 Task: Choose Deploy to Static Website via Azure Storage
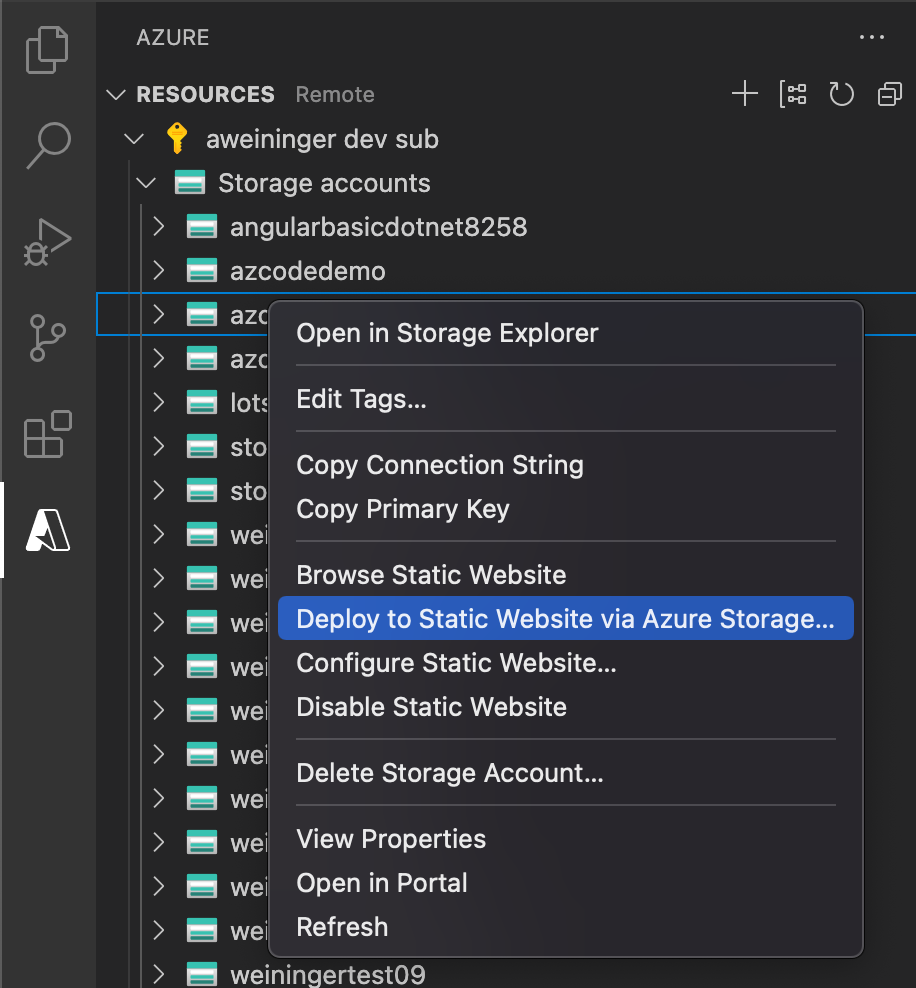pyautogui.click(x=566, y=619)
